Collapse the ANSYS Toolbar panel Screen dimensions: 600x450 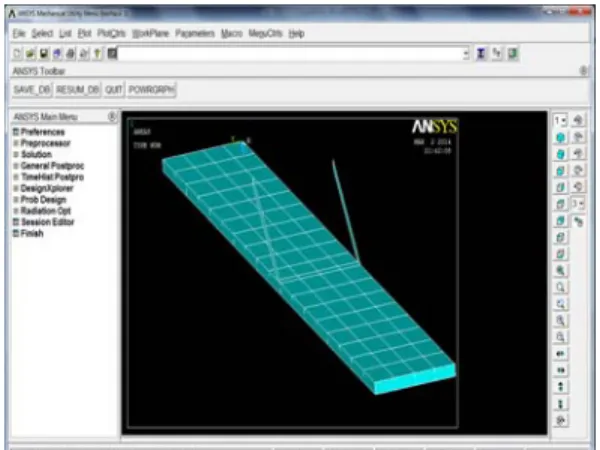point(583,71)
